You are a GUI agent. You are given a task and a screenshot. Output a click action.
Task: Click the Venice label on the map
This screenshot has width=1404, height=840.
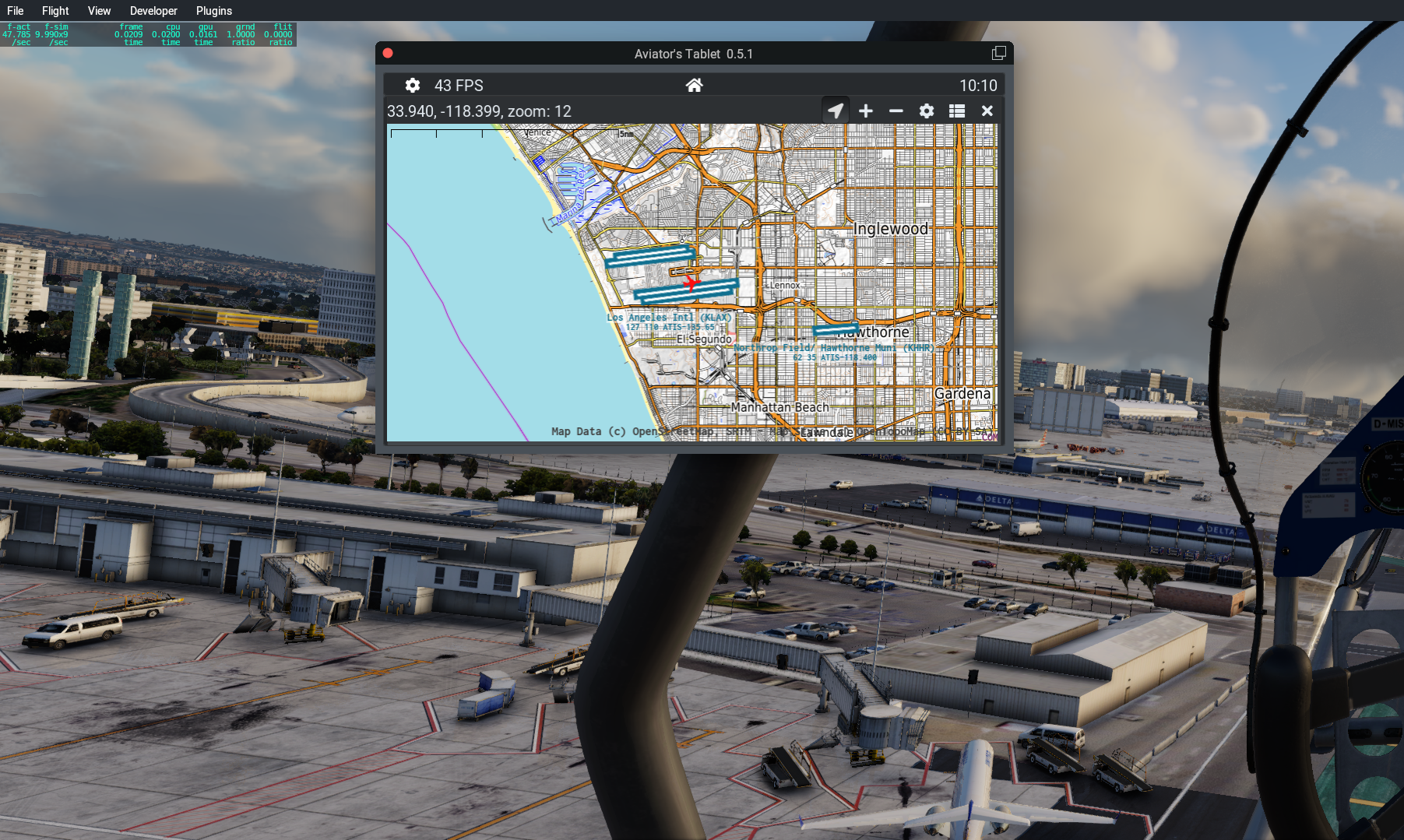[537, 132]
